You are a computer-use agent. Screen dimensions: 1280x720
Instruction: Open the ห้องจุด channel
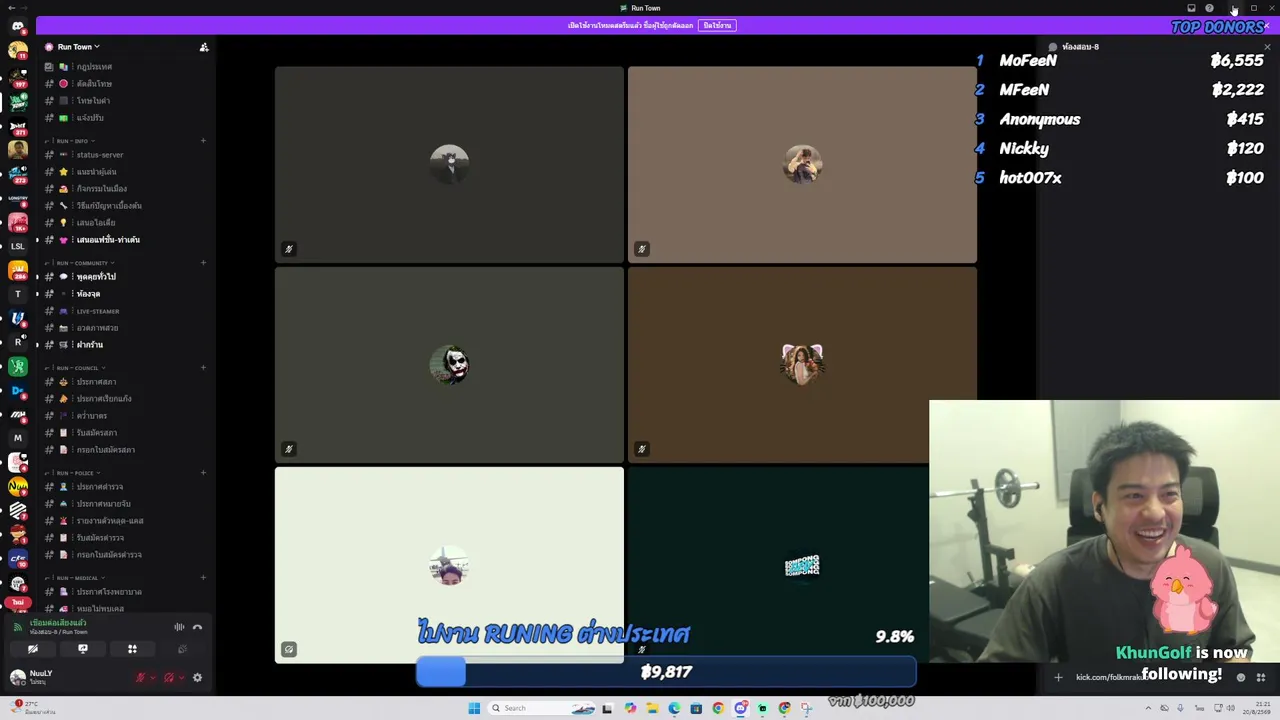[124, 294]
